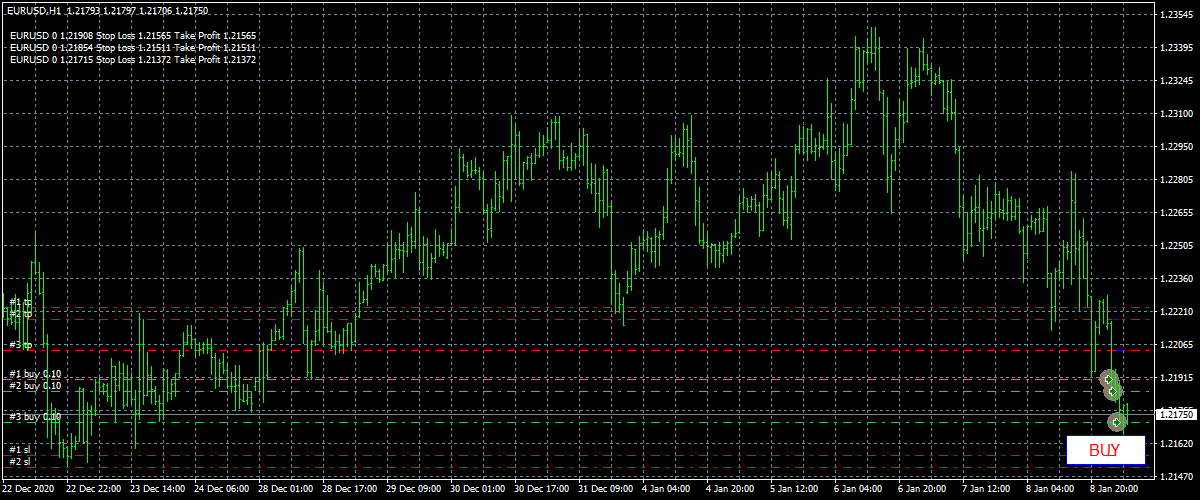The image size is (1200, 500).
Task: Click the red BUY button
Action: point(1105,451)
